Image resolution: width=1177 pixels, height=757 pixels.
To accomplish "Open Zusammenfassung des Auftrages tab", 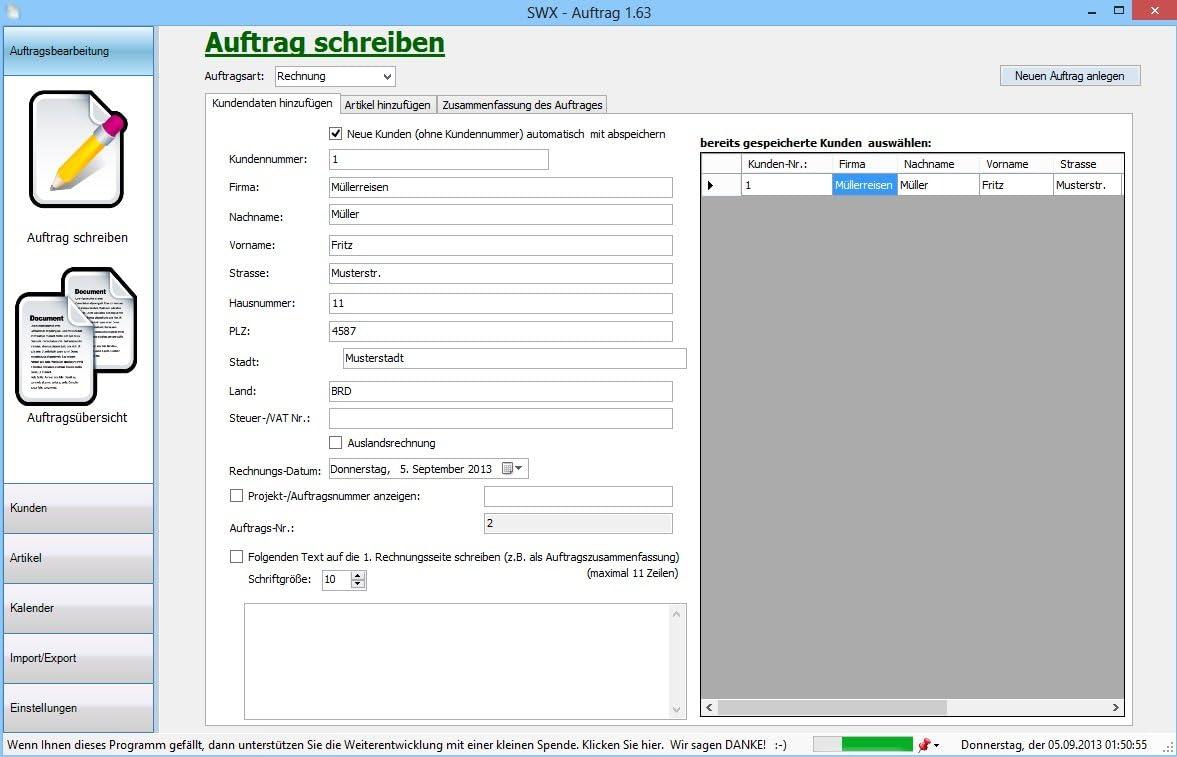I will click(522, 105).
